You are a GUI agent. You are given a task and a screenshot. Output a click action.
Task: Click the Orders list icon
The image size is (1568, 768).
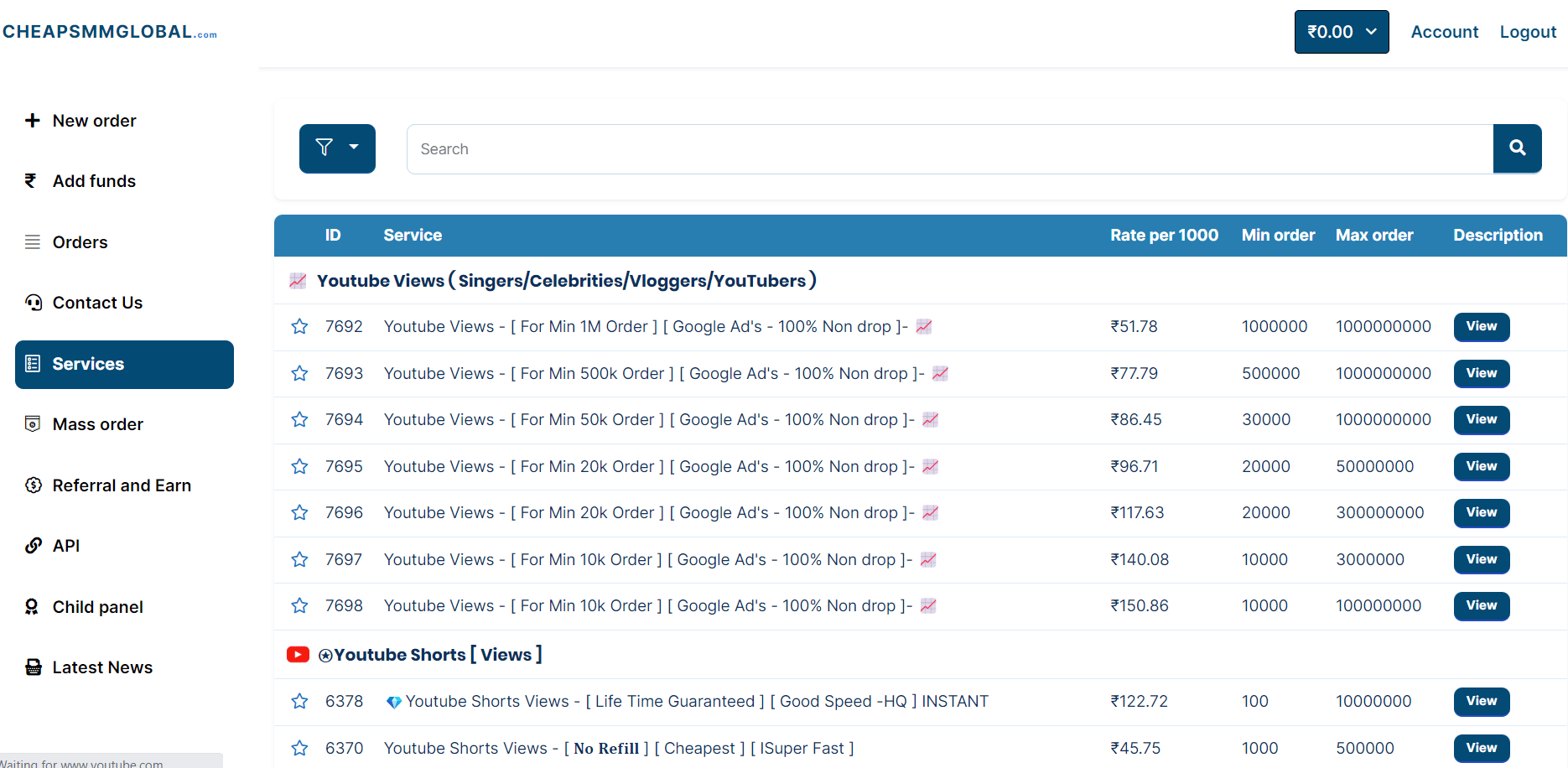pyautogui.click(x=33, y=242)
